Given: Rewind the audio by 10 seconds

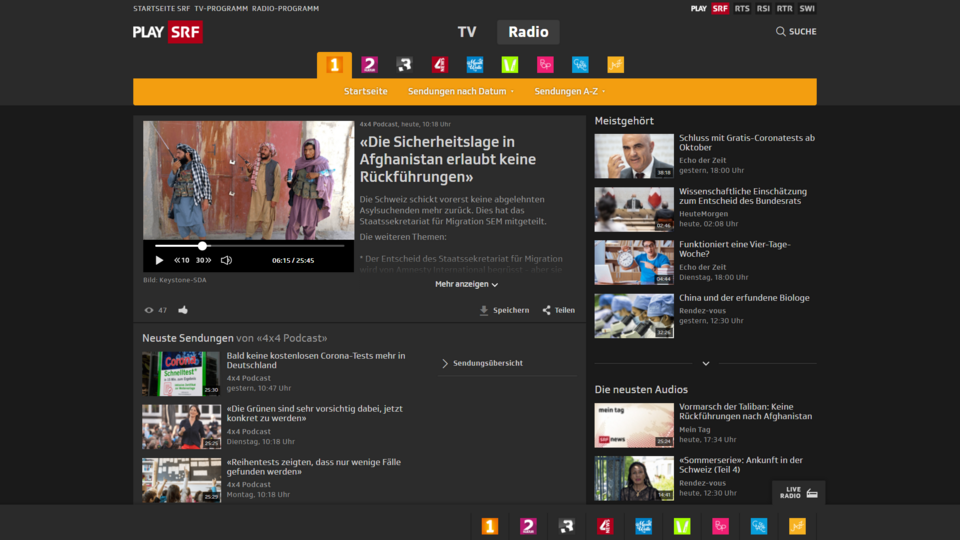Looking at the screenshot, I should [x=182, y=260].
